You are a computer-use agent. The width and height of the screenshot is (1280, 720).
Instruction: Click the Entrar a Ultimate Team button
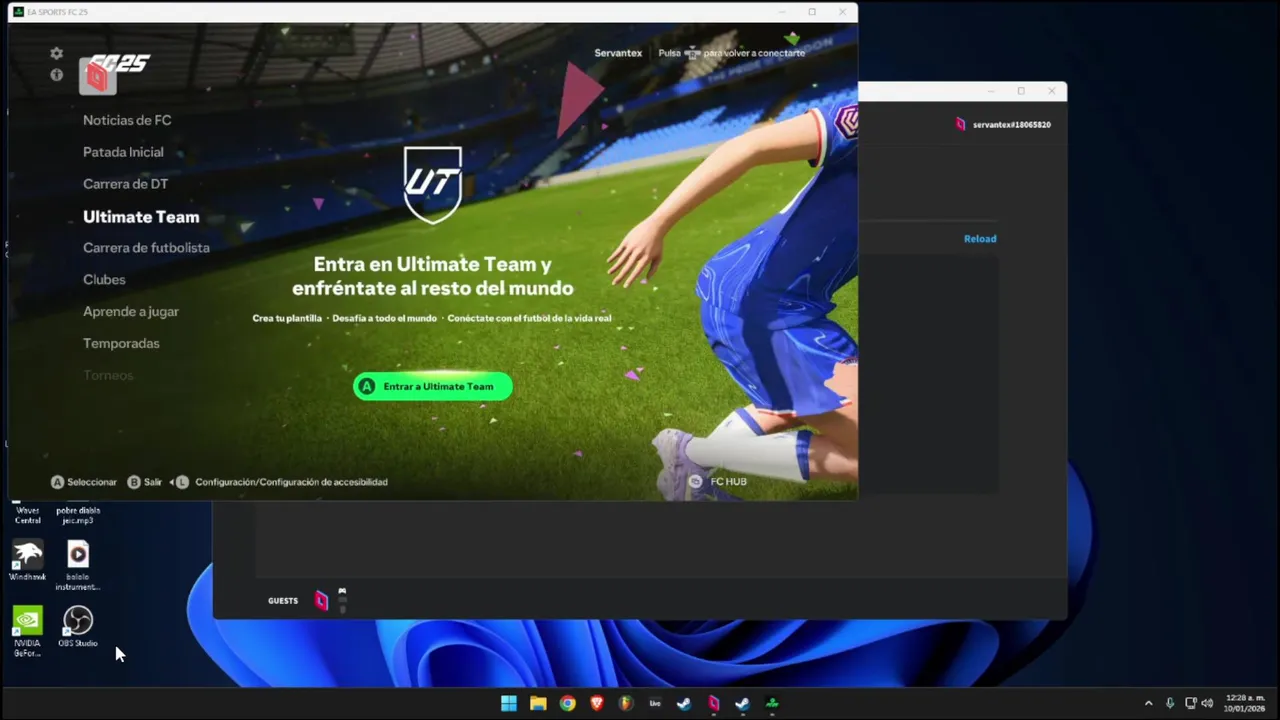432,387
